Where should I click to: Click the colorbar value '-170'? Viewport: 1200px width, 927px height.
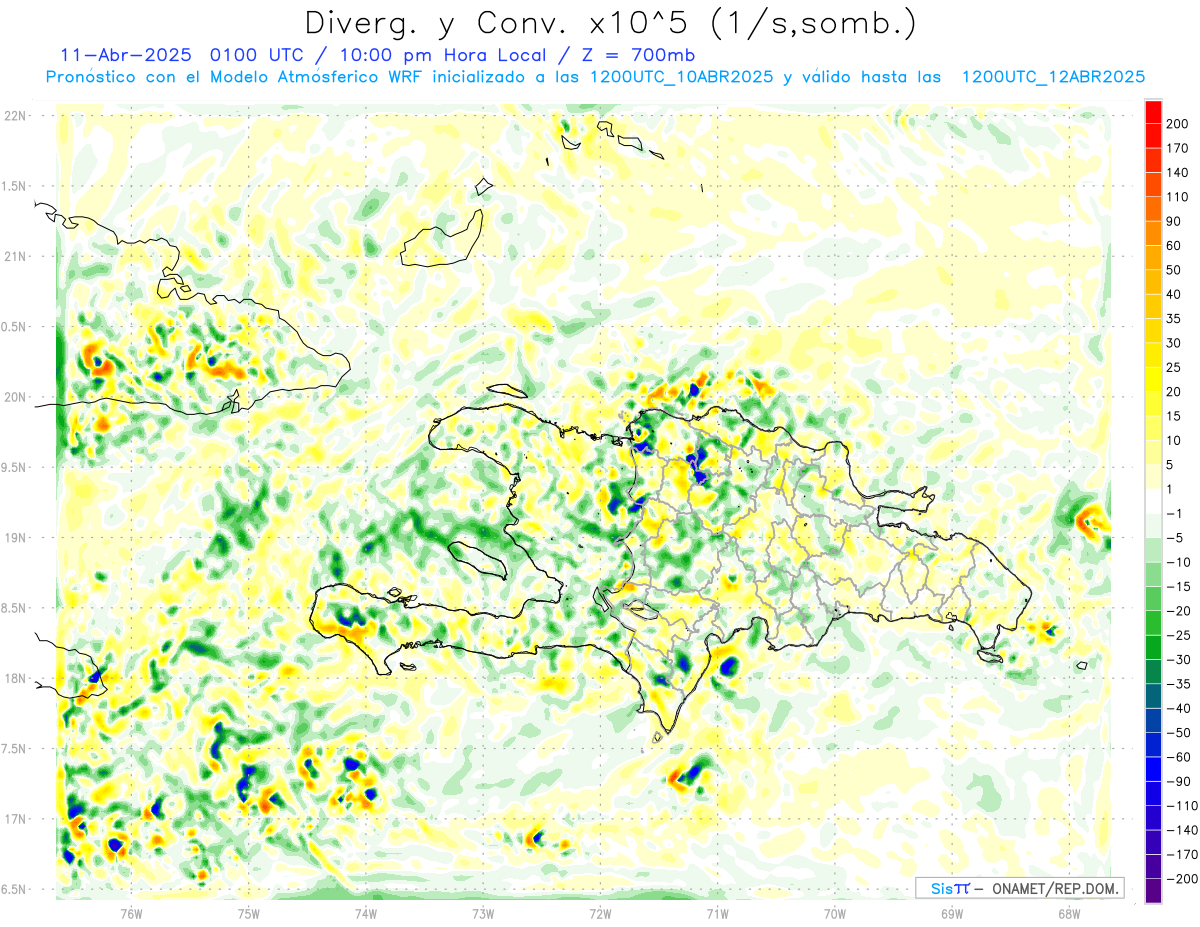1182,855
